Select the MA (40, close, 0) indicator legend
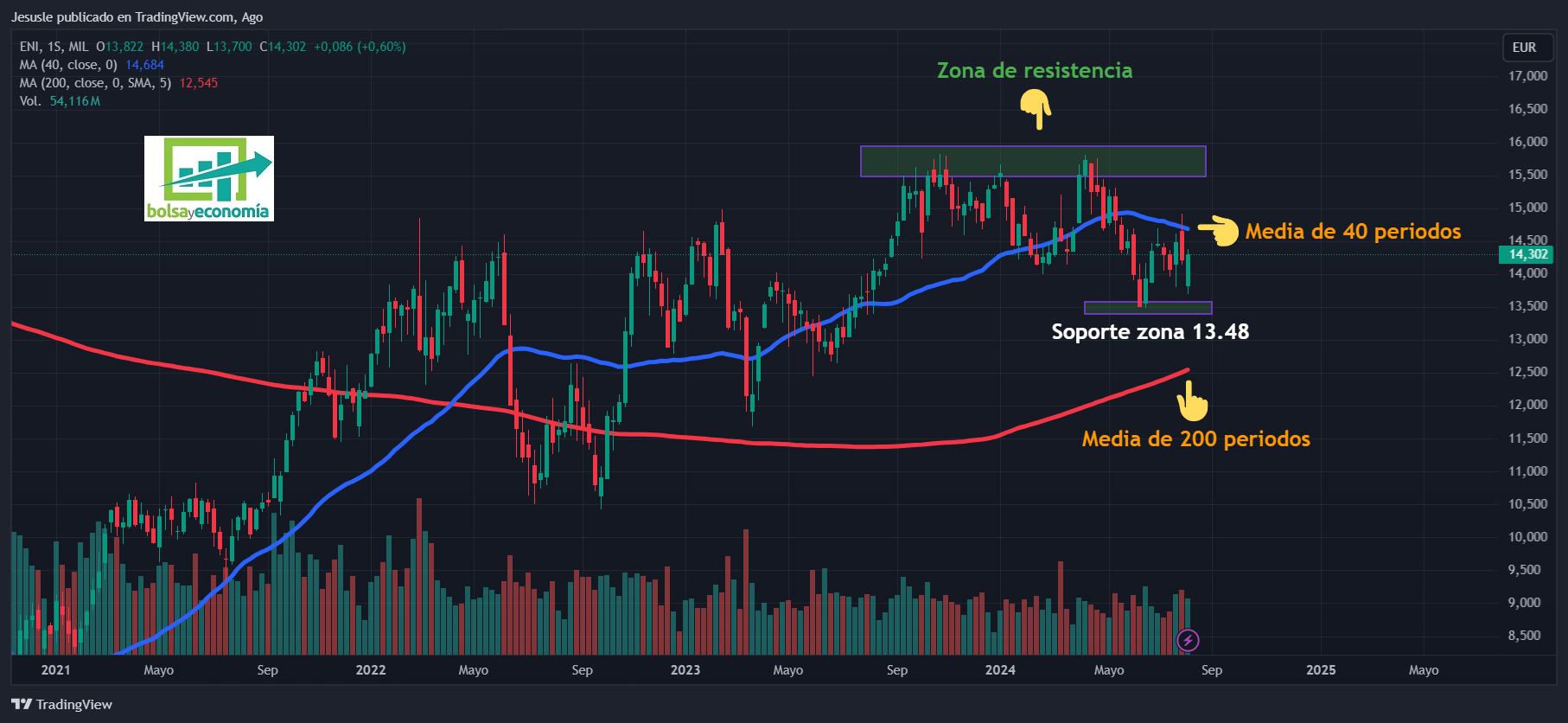Viewport: 1568px width, 723px height. click(x=68, y=65)
